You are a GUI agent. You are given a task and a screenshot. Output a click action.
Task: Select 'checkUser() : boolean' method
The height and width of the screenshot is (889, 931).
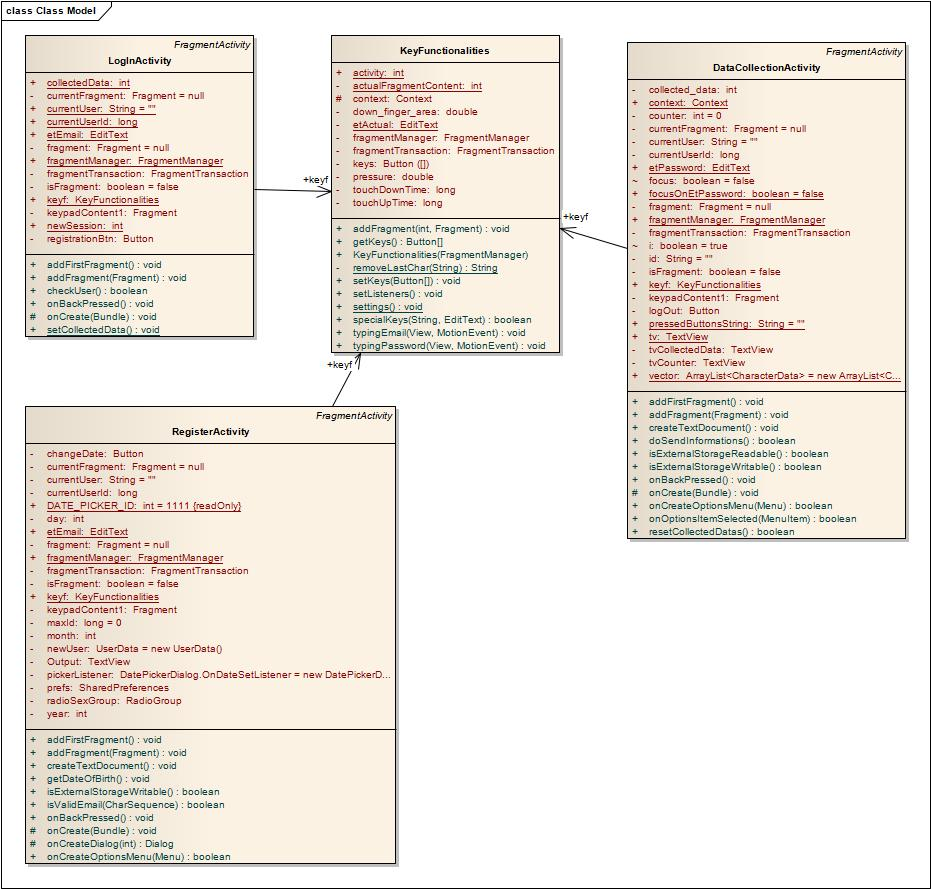click(x=97, y=291)
